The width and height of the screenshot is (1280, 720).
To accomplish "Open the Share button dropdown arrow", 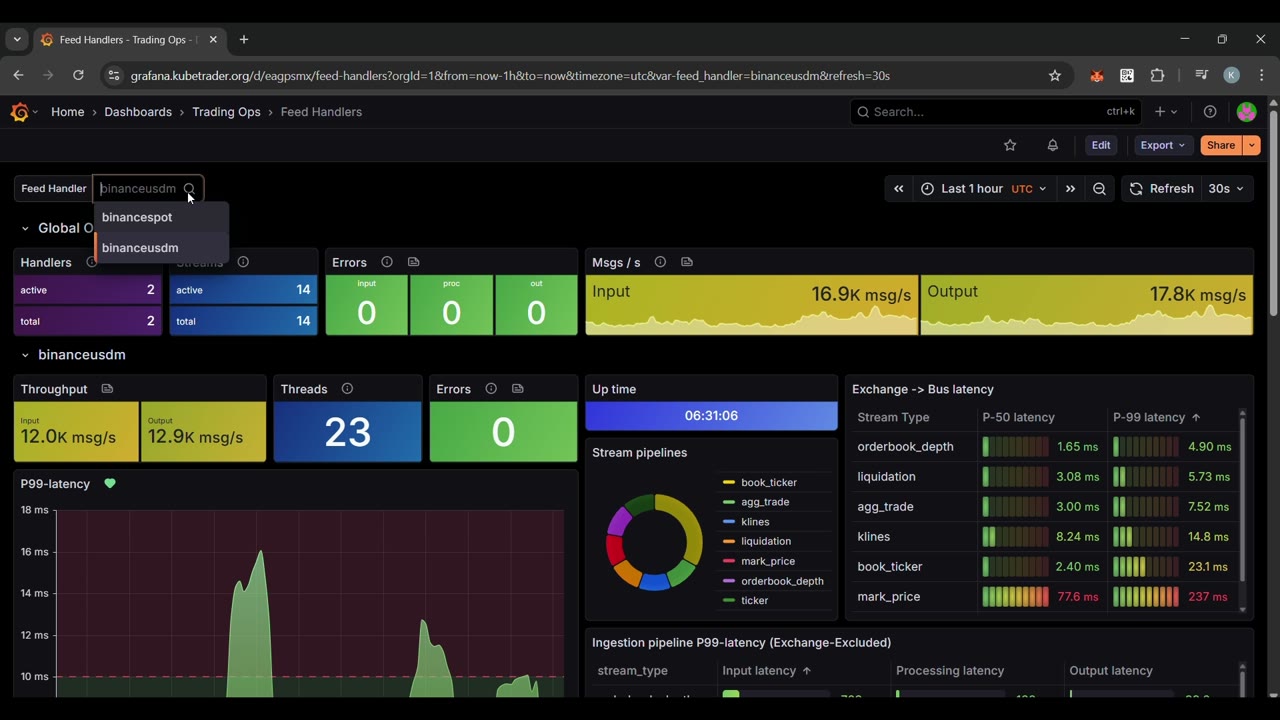I will pyautogui.click(x=1251, y=145).
